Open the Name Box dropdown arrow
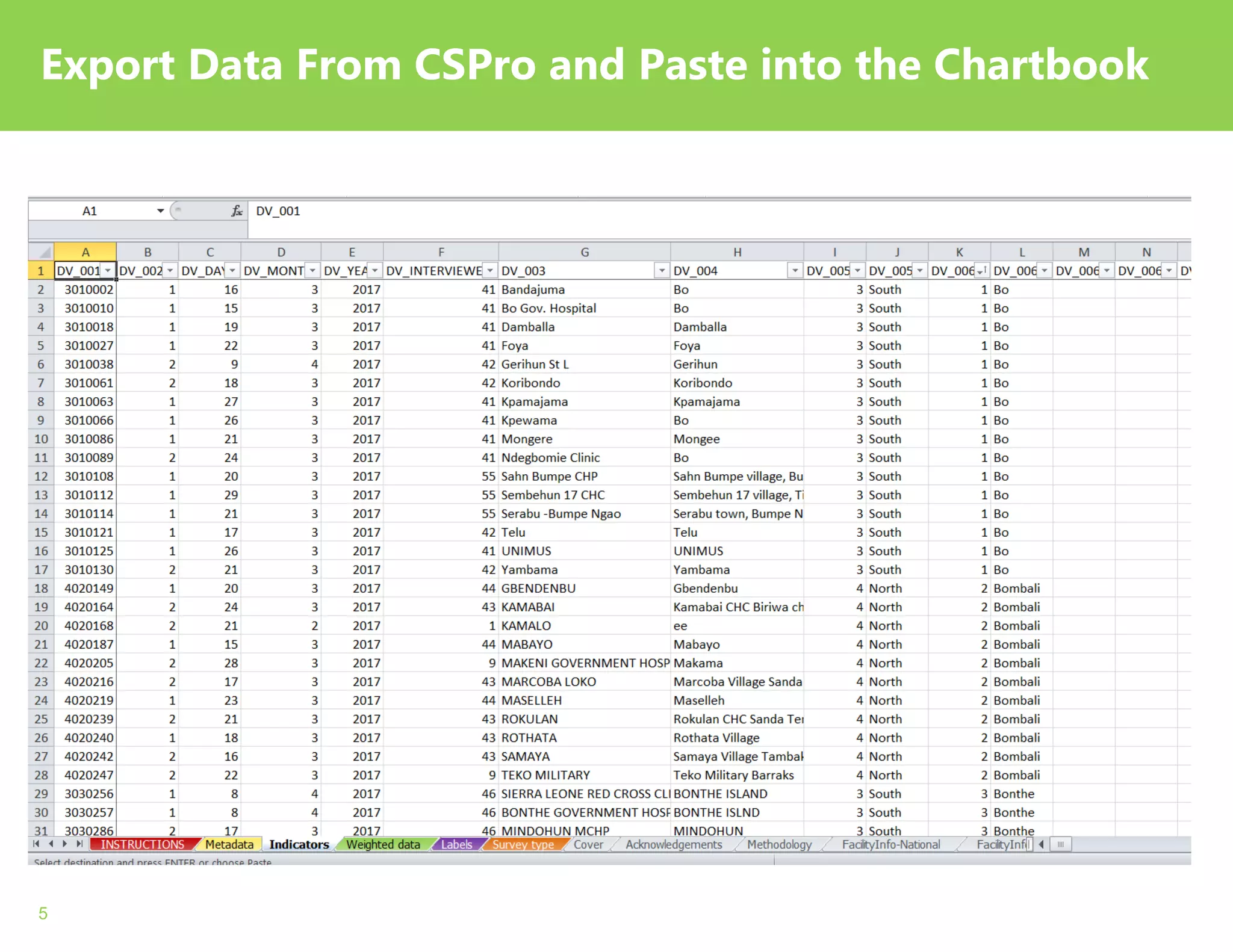Screen dimensions: 1233x952 [161, 211]
